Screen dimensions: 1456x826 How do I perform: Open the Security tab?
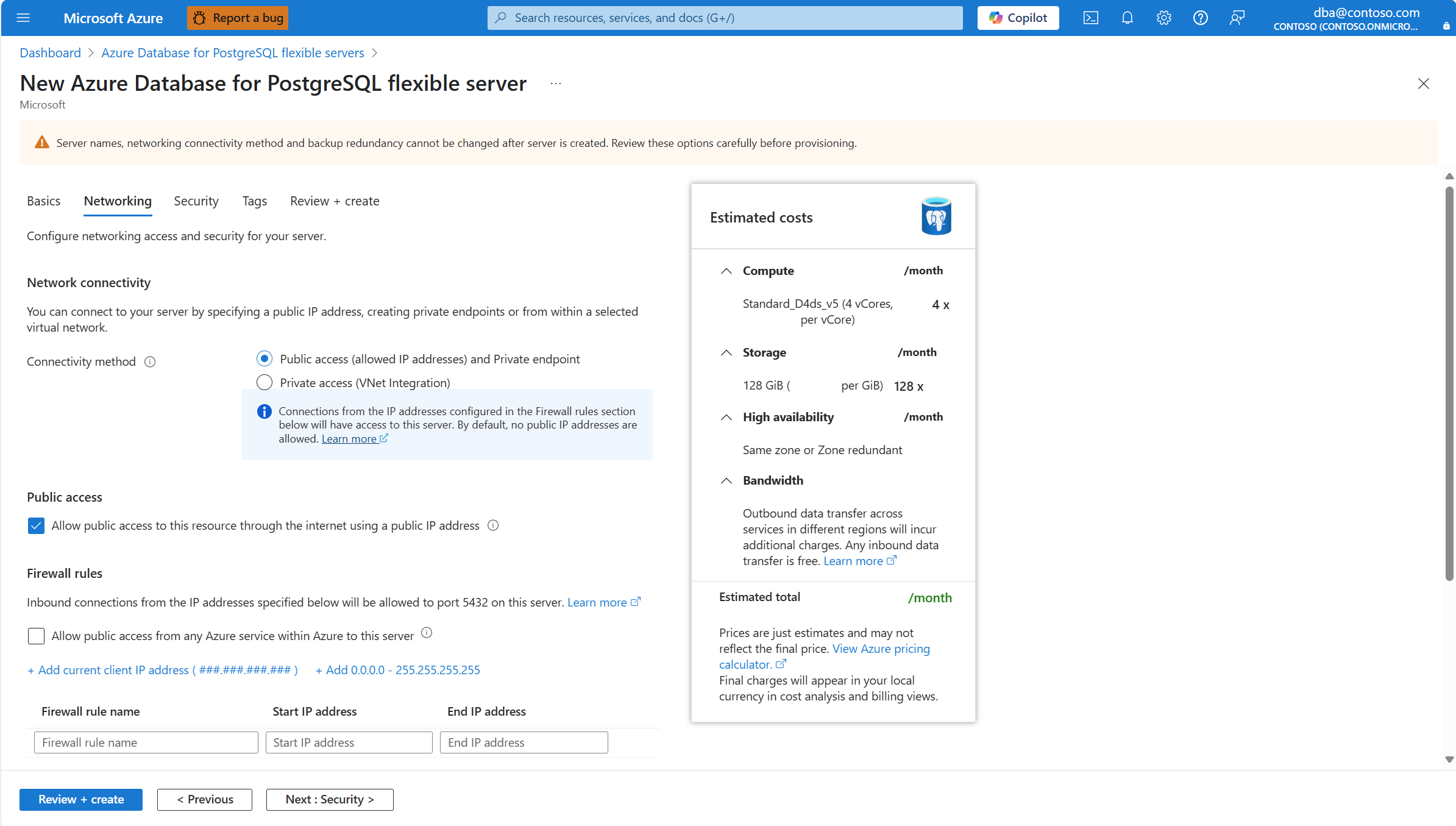(196, 201)
